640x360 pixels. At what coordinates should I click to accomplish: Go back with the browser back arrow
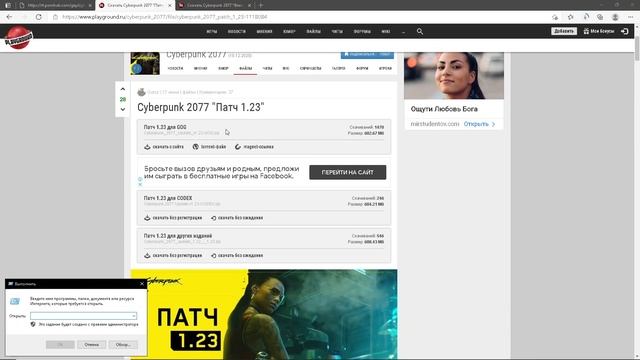click(9, 17)
